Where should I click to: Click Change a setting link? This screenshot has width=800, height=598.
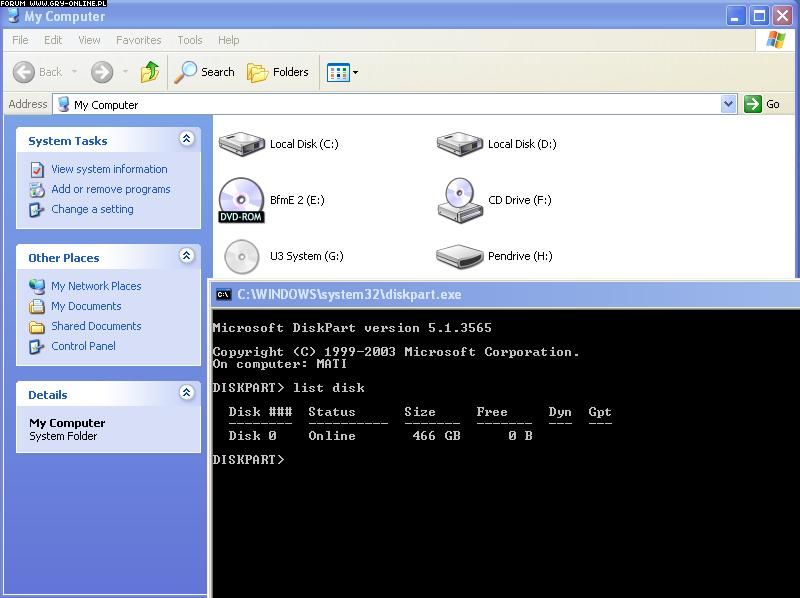[92, 209]
